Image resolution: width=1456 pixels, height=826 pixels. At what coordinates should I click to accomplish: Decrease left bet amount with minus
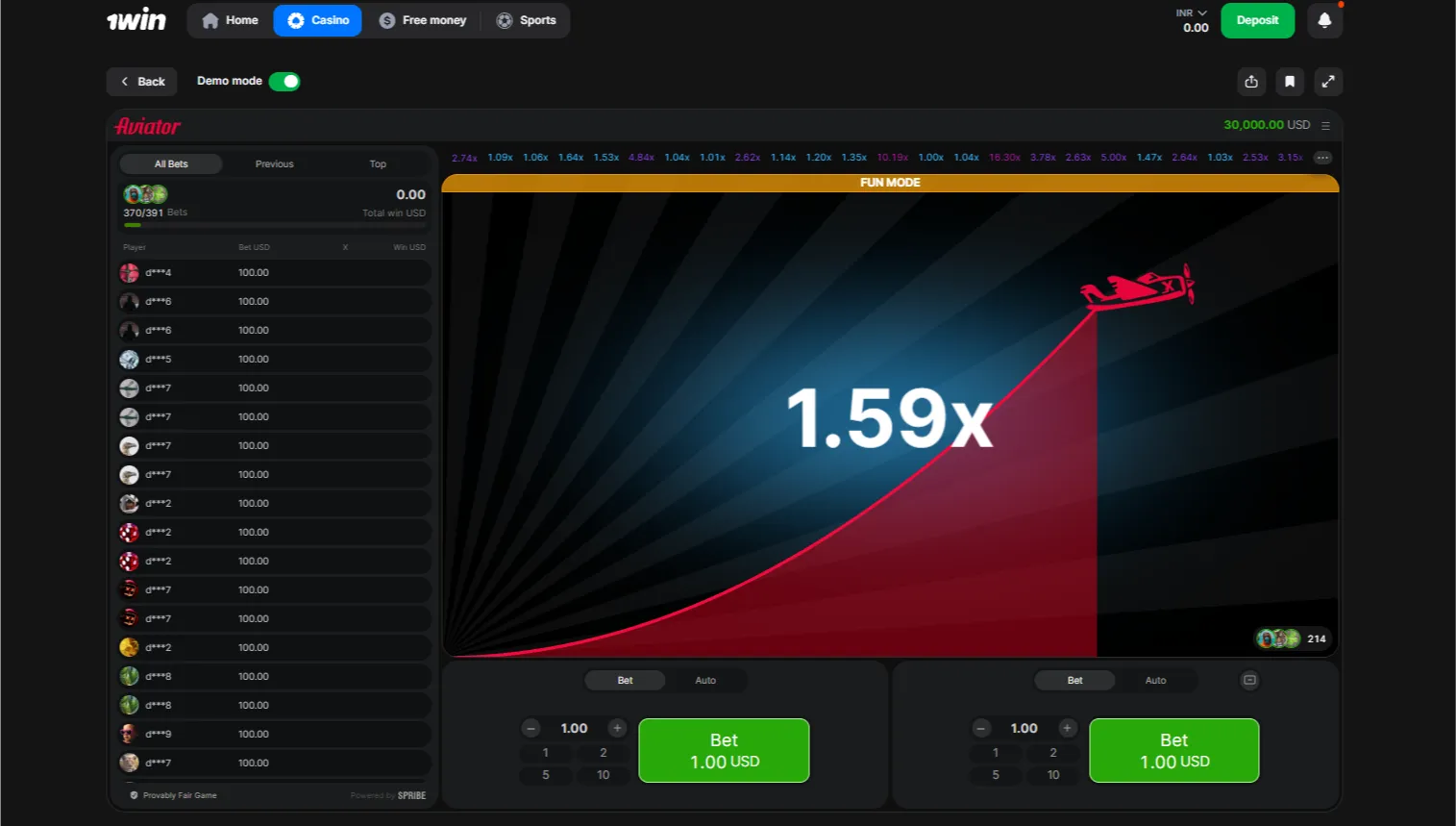coord(531,729)
